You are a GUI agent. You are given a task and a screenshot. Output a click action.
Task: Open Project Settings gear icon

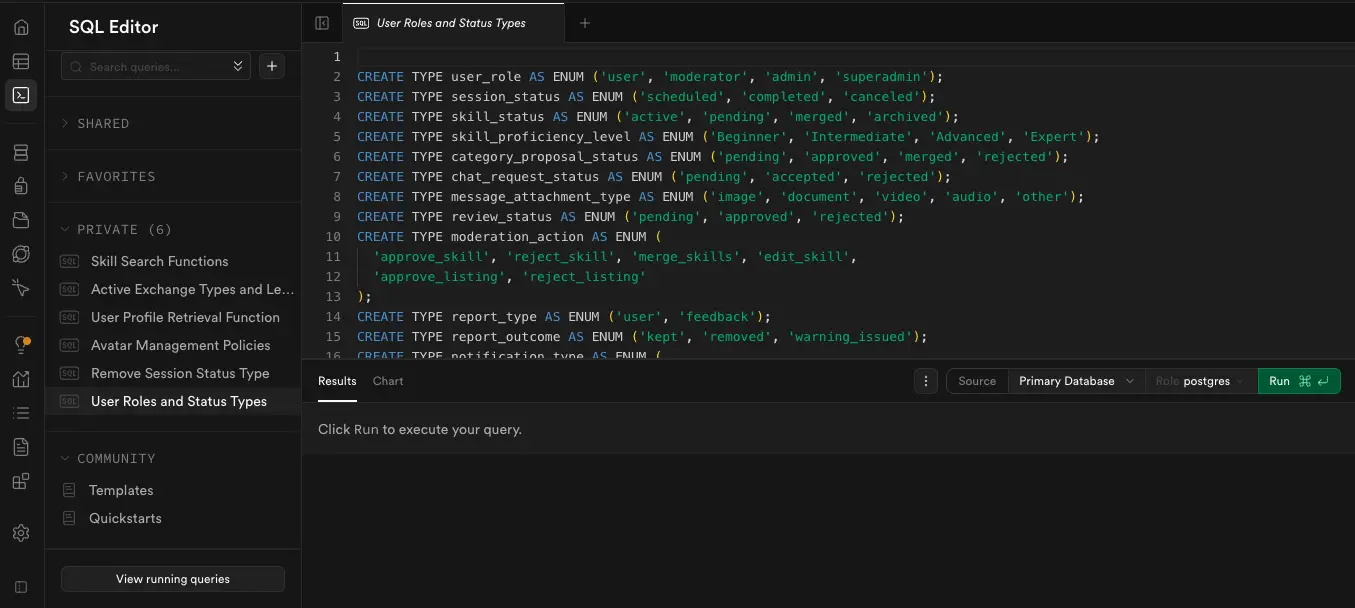21,534
